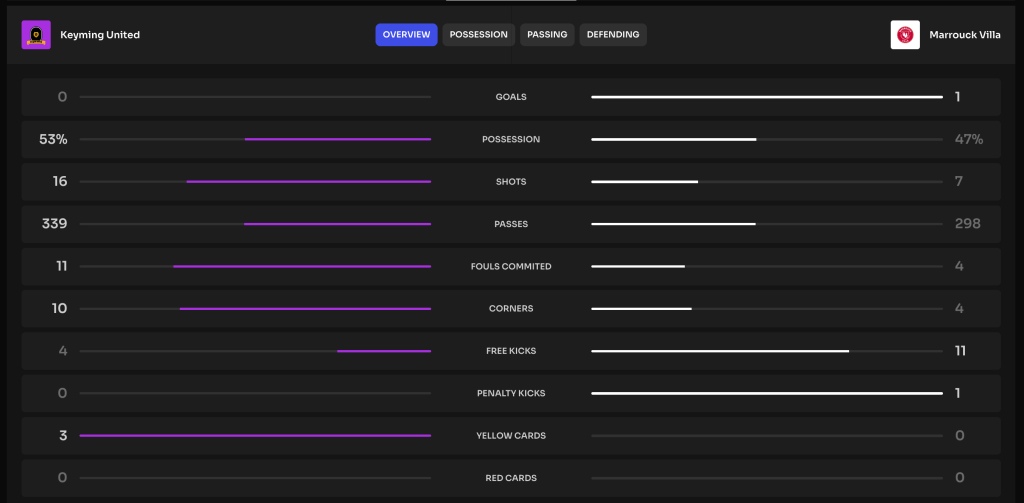
Task: Go to the Defending tab
Action: (612, 35)
